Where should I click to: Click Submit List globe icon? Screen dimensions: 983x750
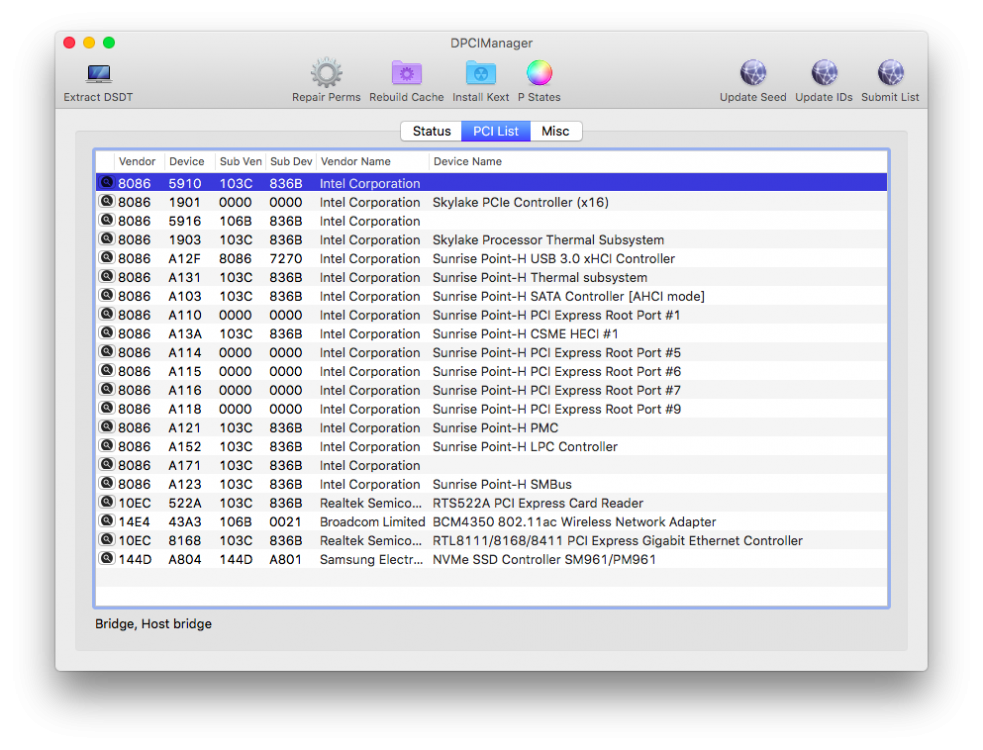coord(890,73)
